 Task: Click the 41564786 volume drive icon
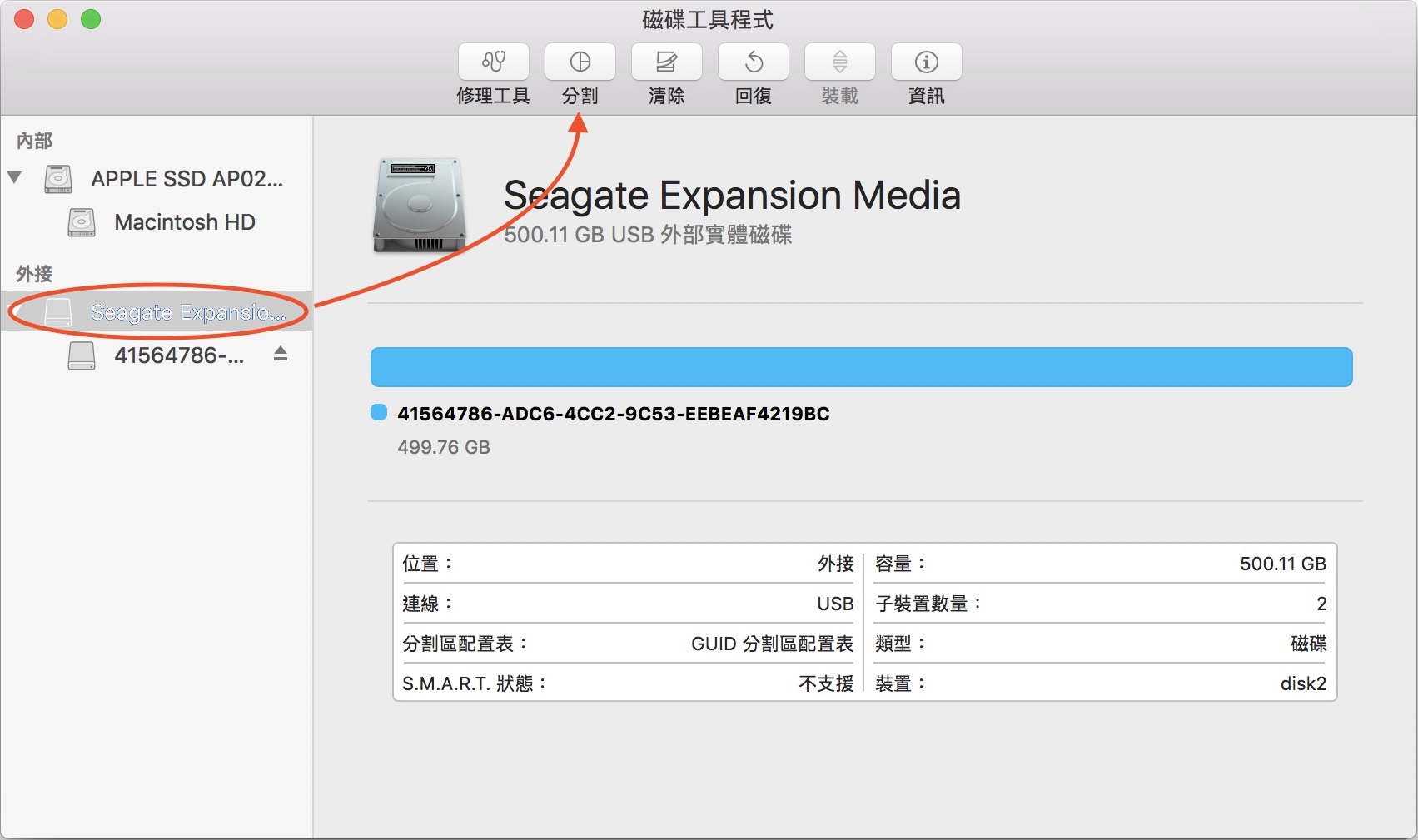coord(82,355)
